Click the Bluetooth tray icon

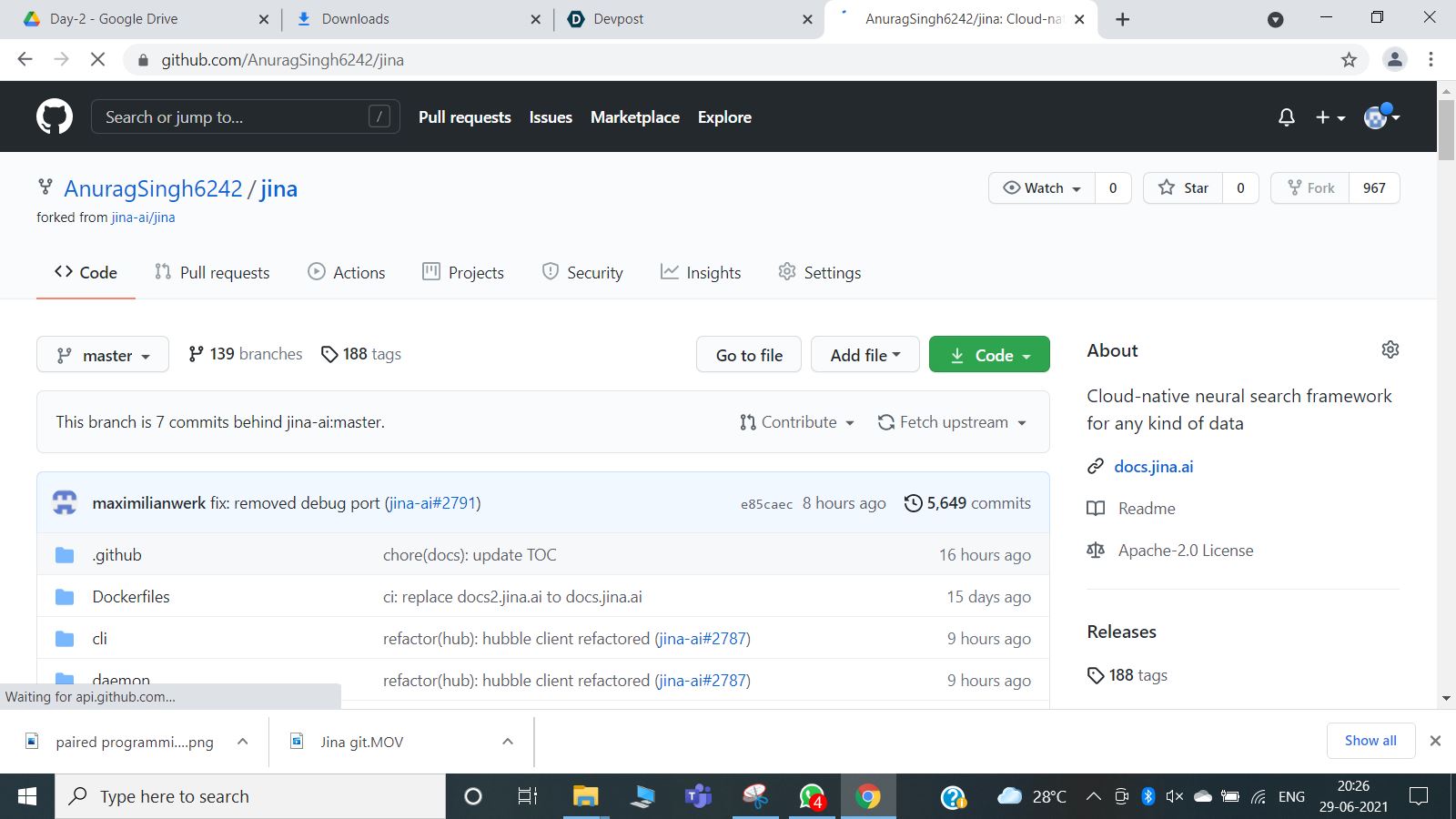[x=1148, y=797]
